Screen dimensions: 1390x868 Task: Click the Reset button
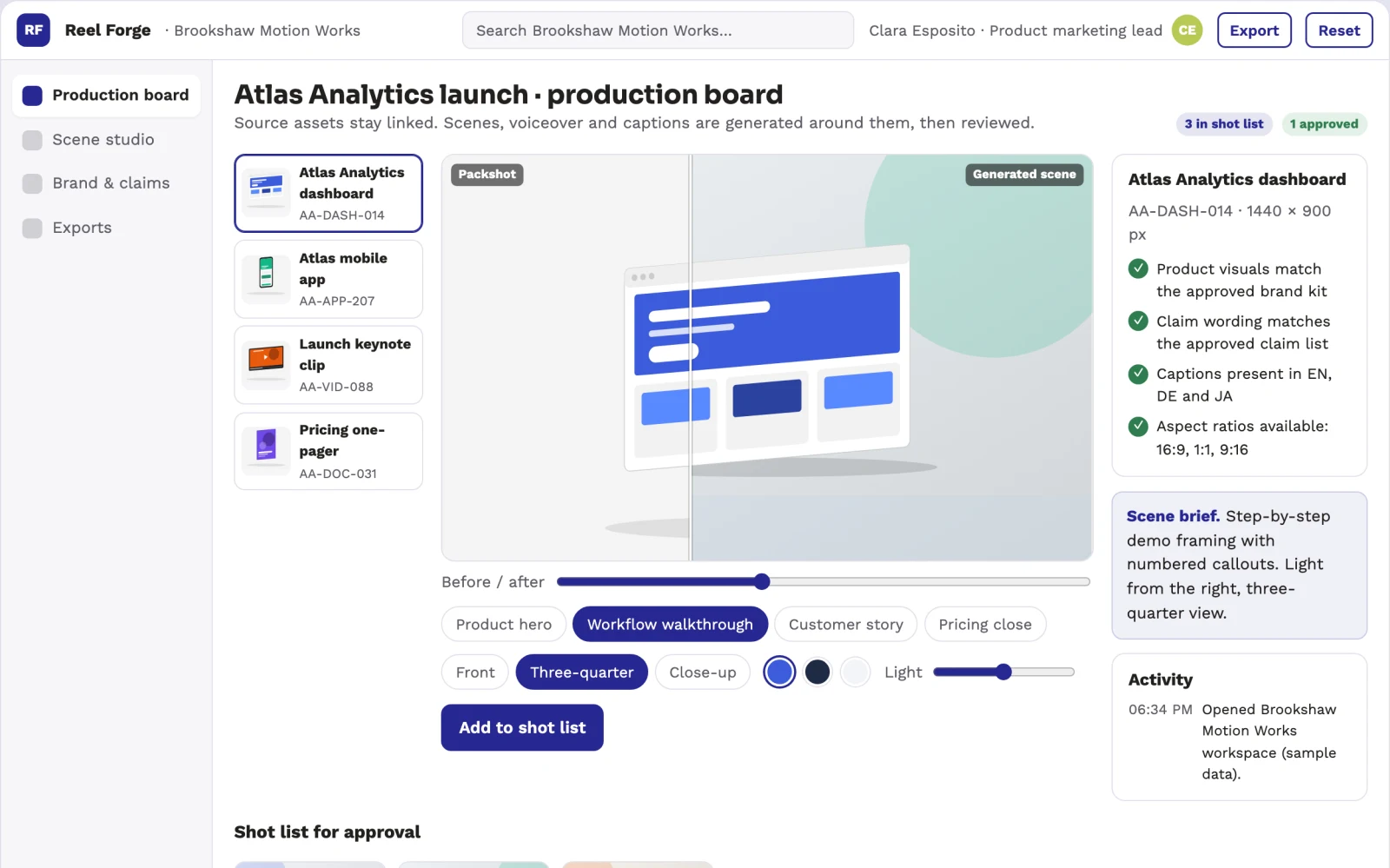[1339, 30]
